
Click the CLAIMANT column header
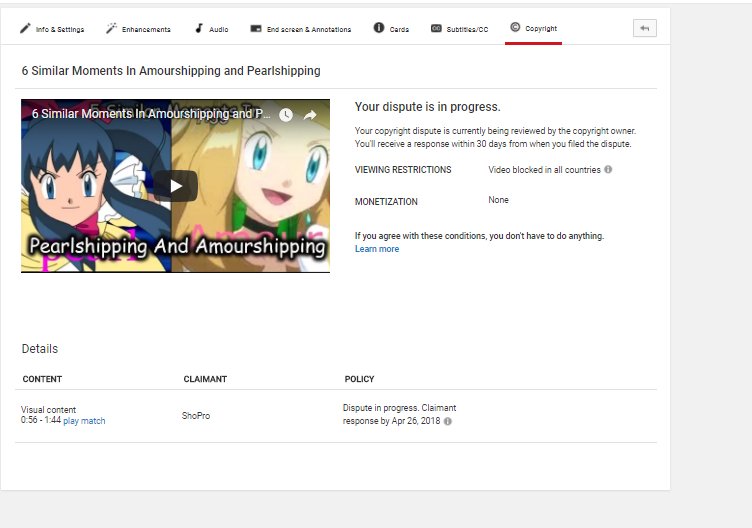(205, 379)
